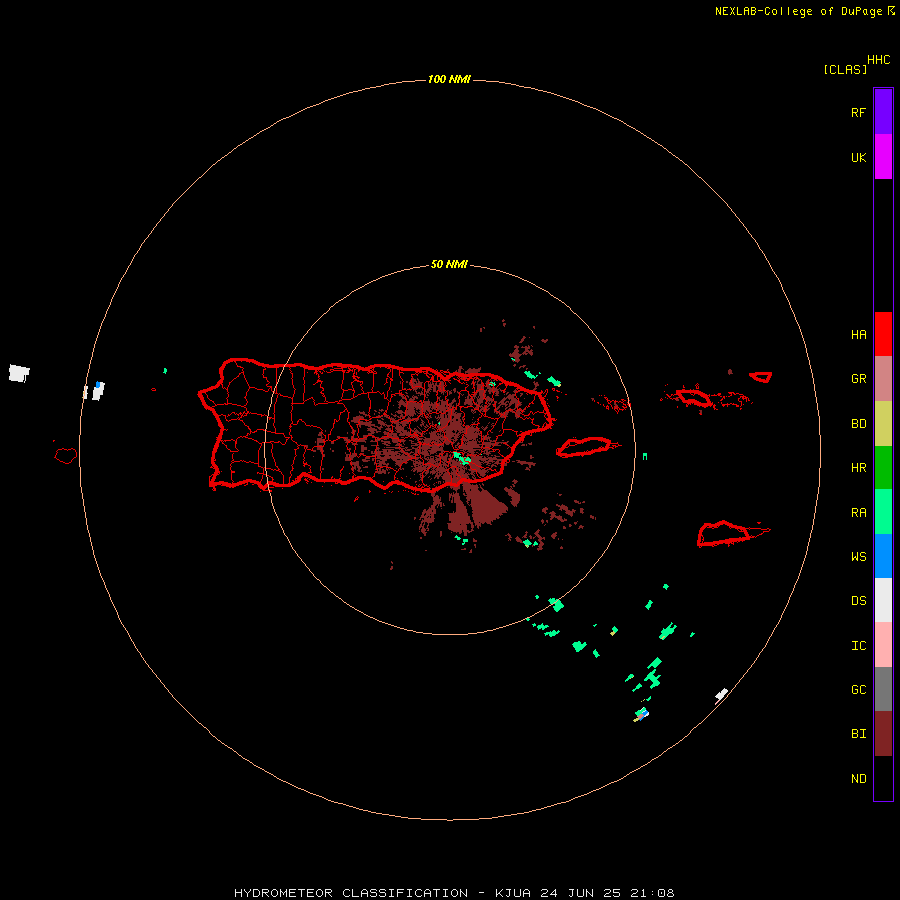Screen dimensions: 900x900
Task: Choose the light pink IC legend swatch
Action: [x=883, y=645]
